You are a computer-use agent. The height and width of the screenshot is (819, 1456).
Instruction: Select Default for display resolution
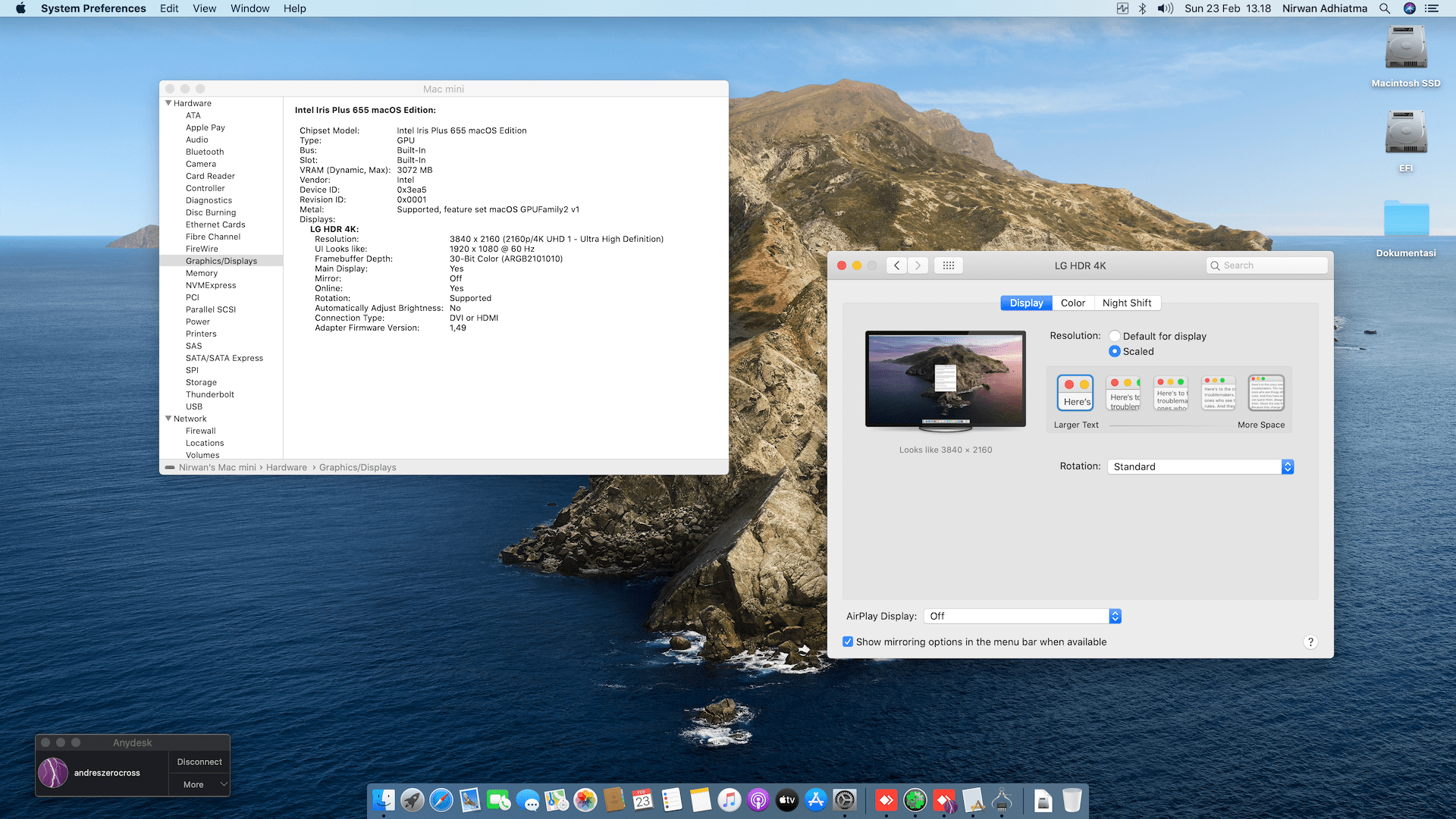pyautogui.click(x=1115, y=336)
